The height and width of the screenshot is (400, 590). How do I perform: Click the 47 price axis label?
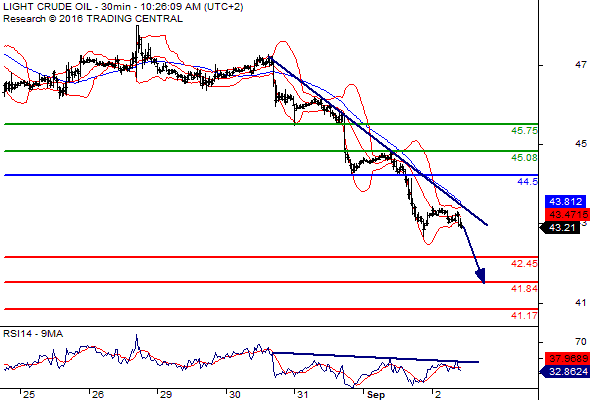pos(581,65)
